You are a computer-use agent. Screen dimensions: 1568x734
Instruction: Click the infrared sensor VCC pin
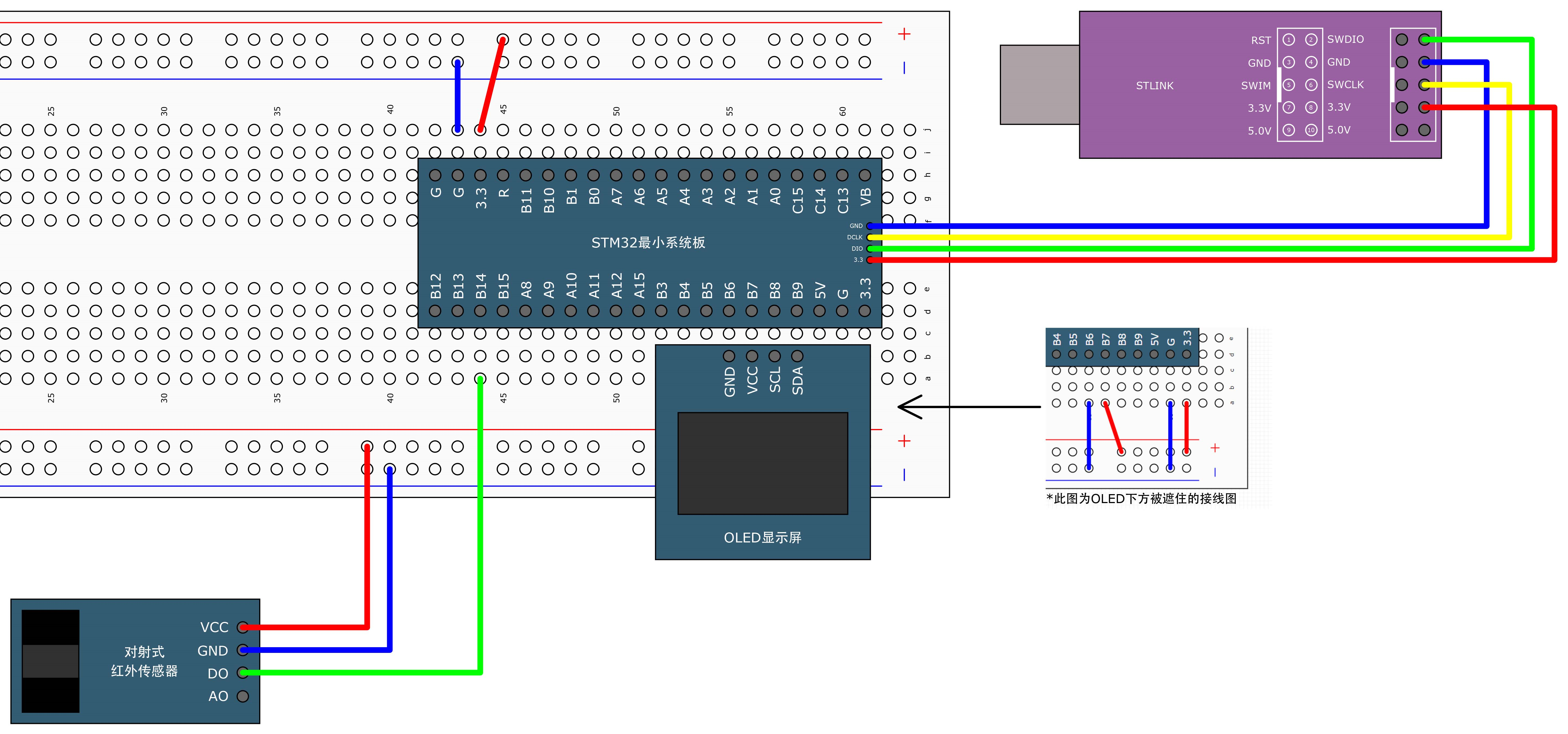[x=243, y=627]
